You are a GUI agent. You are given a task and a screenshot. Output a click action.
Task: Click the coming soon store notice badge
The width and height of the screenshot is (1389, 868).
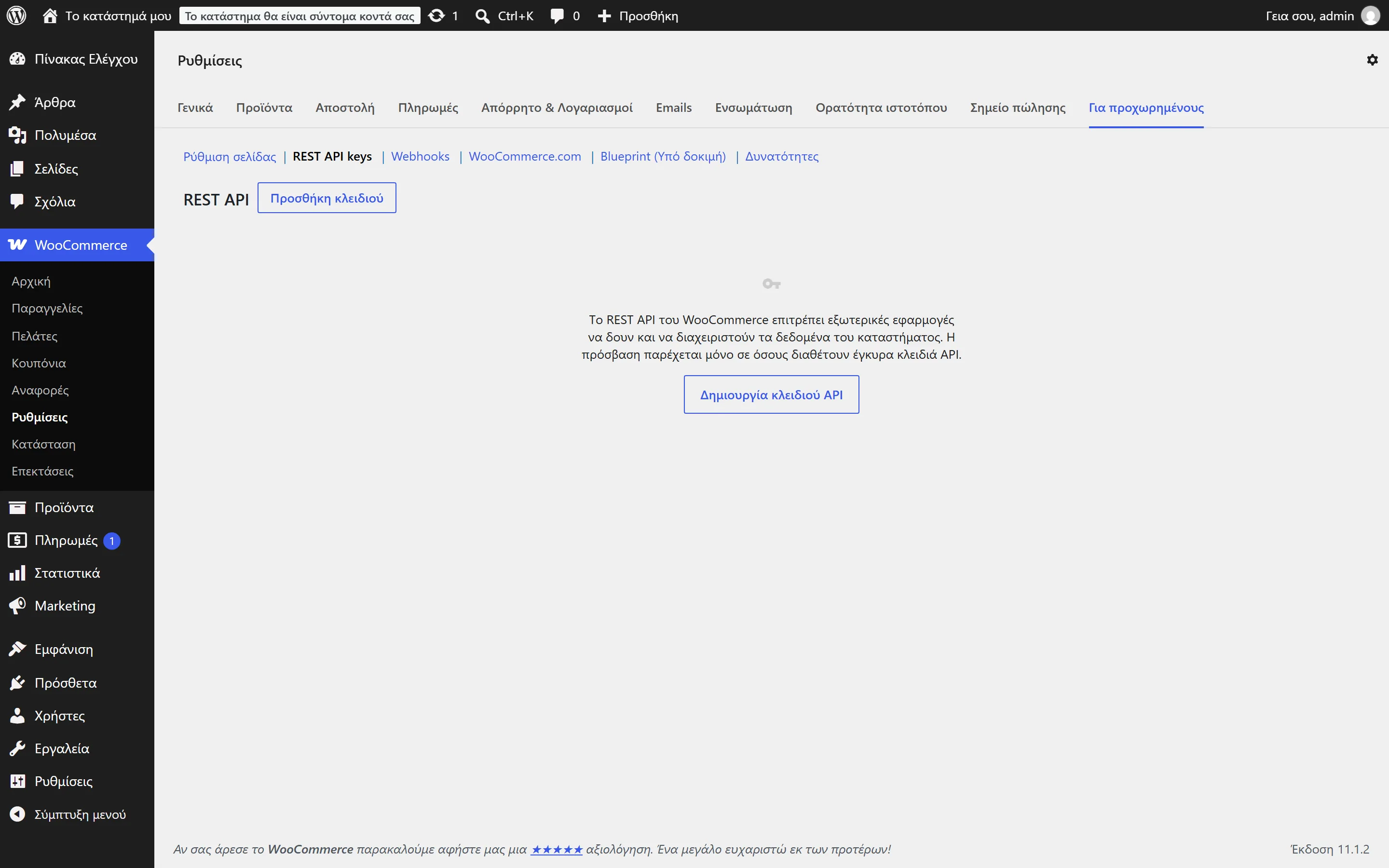pyautogui.click(x=300, y=15)
